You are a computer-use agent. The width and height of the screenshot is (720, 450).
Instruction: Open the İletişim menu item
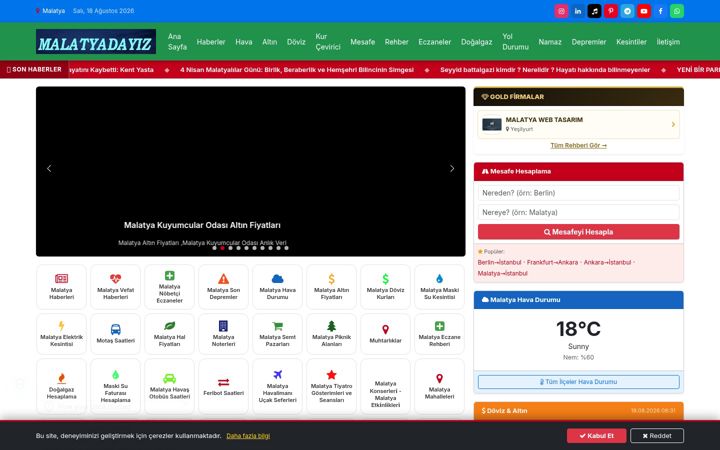tap(668, 42)
